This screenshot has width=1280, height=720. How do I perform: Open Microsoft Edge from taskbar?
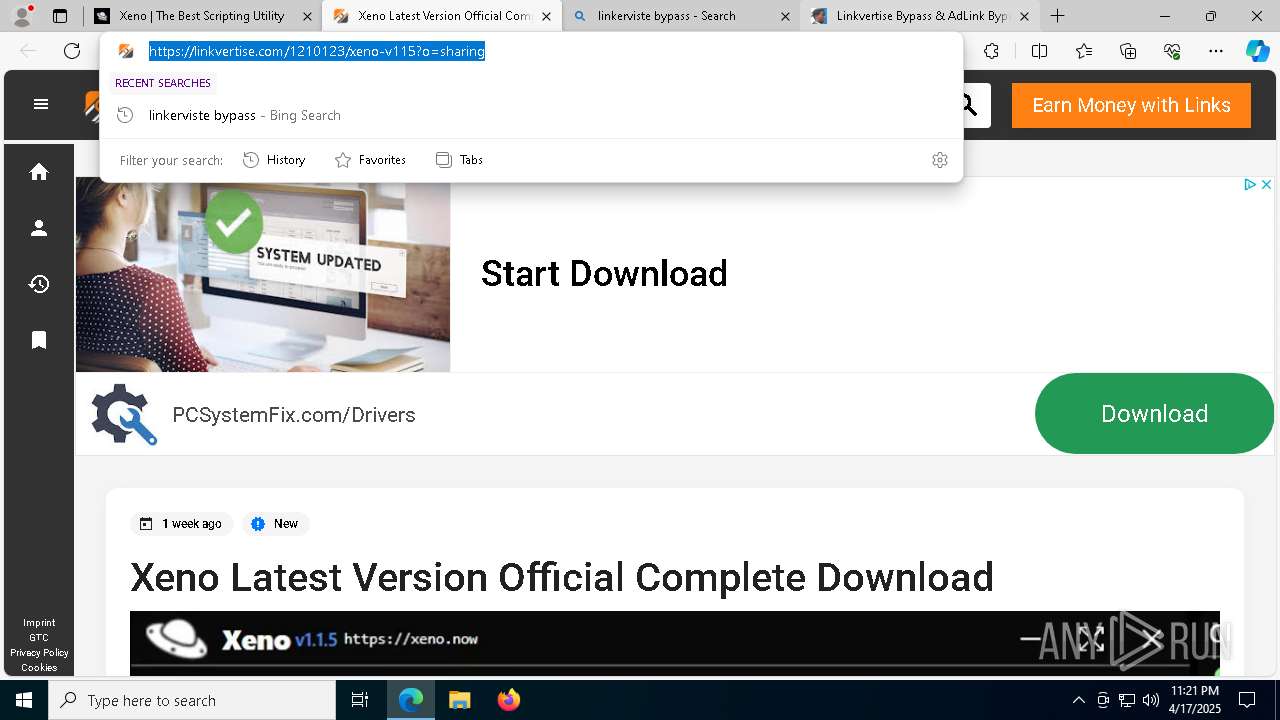411,700
